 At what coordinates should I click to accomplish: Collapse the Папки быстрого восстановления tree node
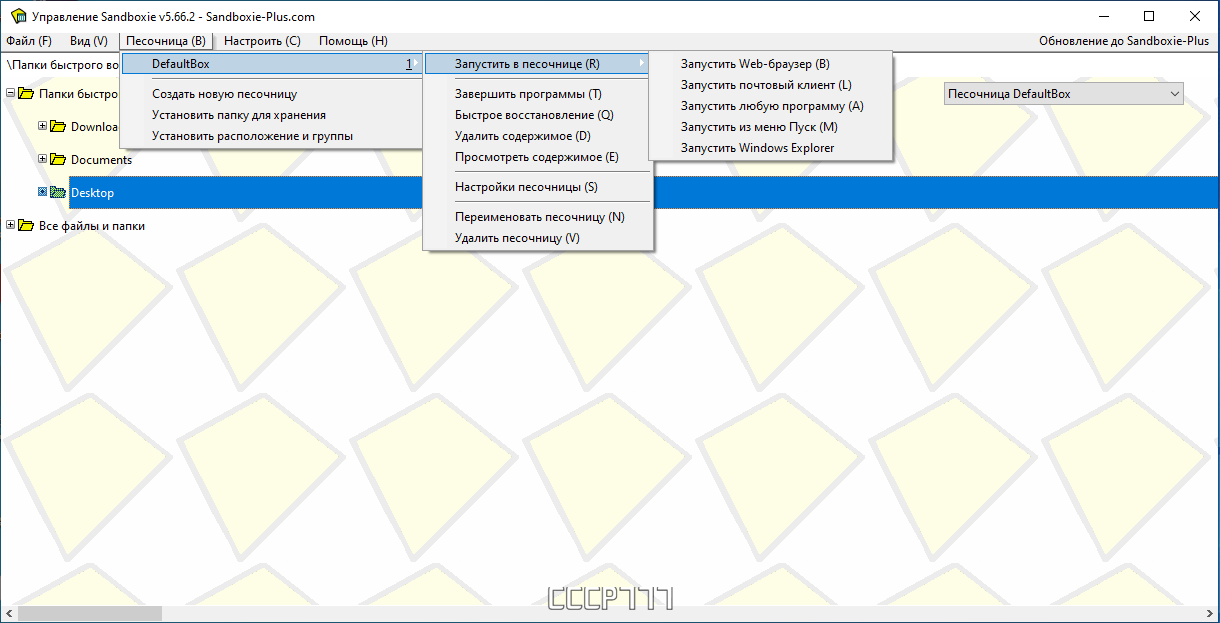[x=10, y=93]
